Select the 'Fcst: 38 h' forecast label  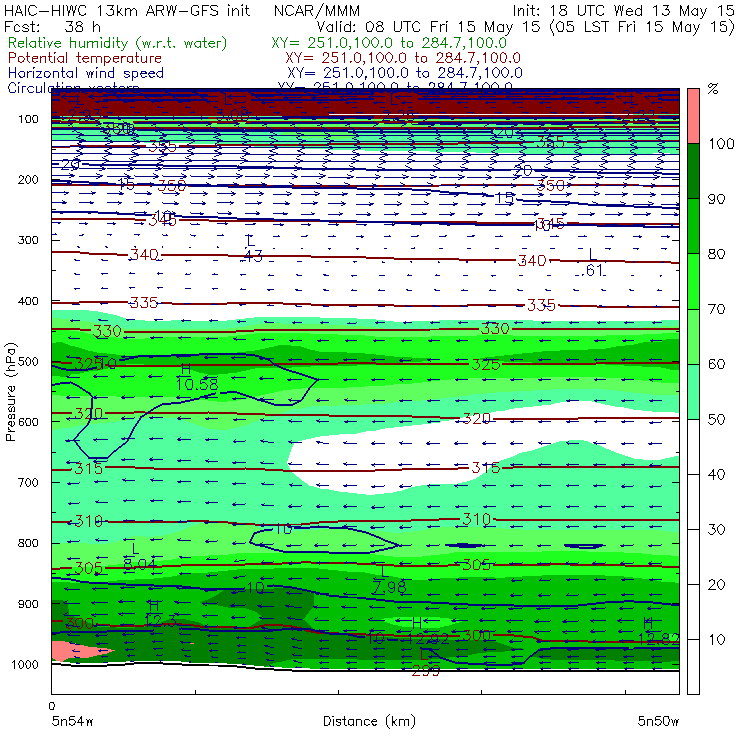pyautogui.click(x=52, y=26)
